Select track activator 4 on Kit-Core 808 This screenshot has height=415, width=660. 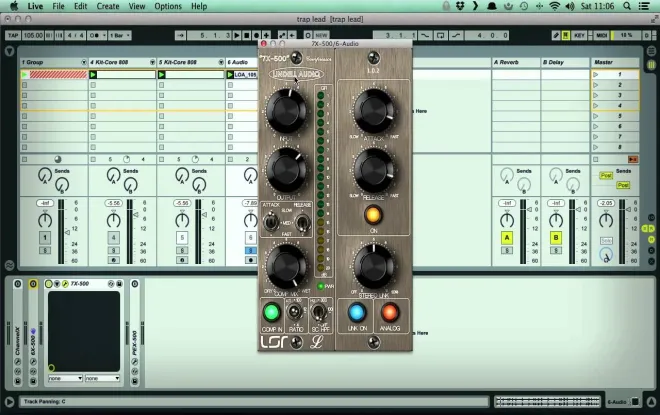[113, 238]
